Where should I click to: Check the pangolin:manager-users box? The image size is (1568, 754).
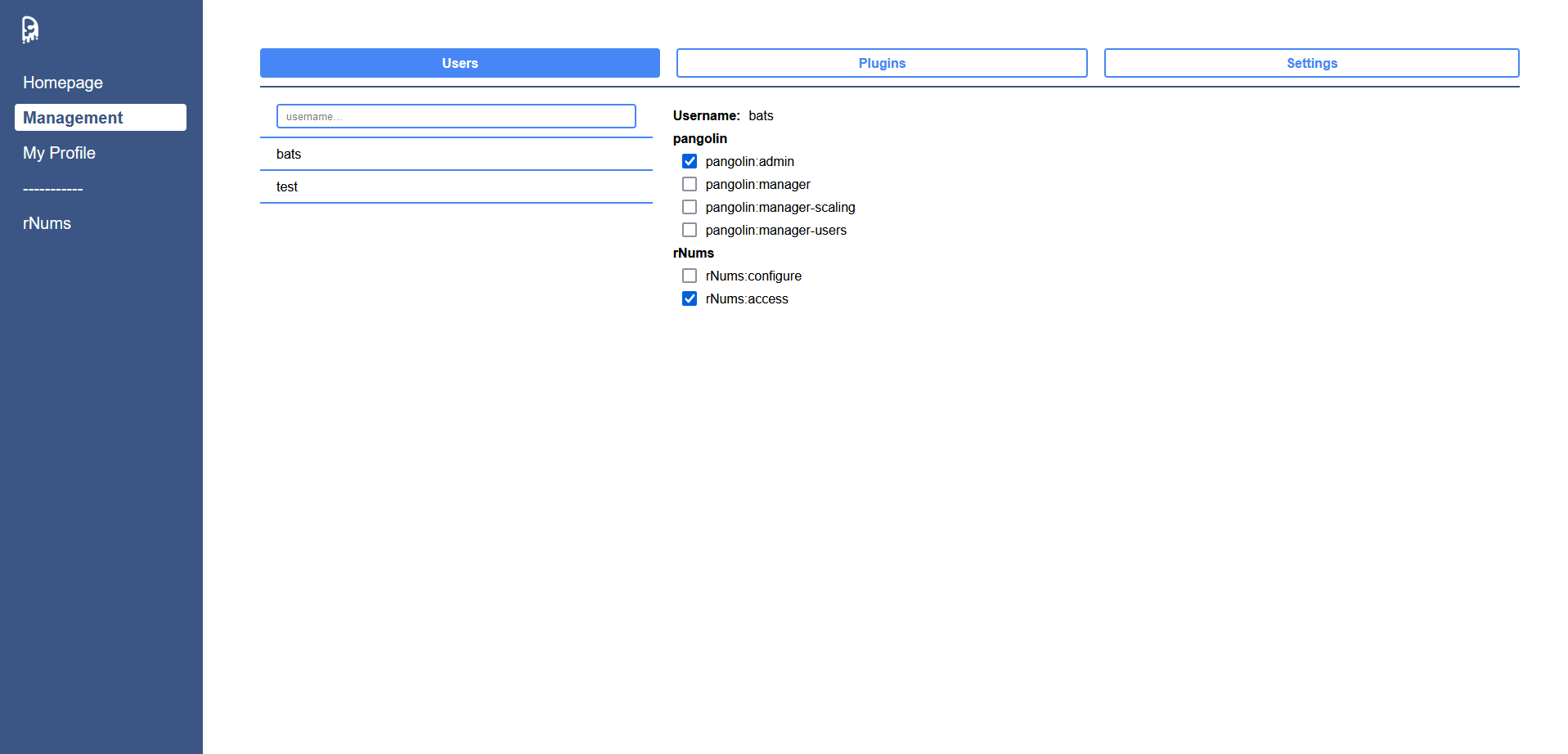coord(690,230)
